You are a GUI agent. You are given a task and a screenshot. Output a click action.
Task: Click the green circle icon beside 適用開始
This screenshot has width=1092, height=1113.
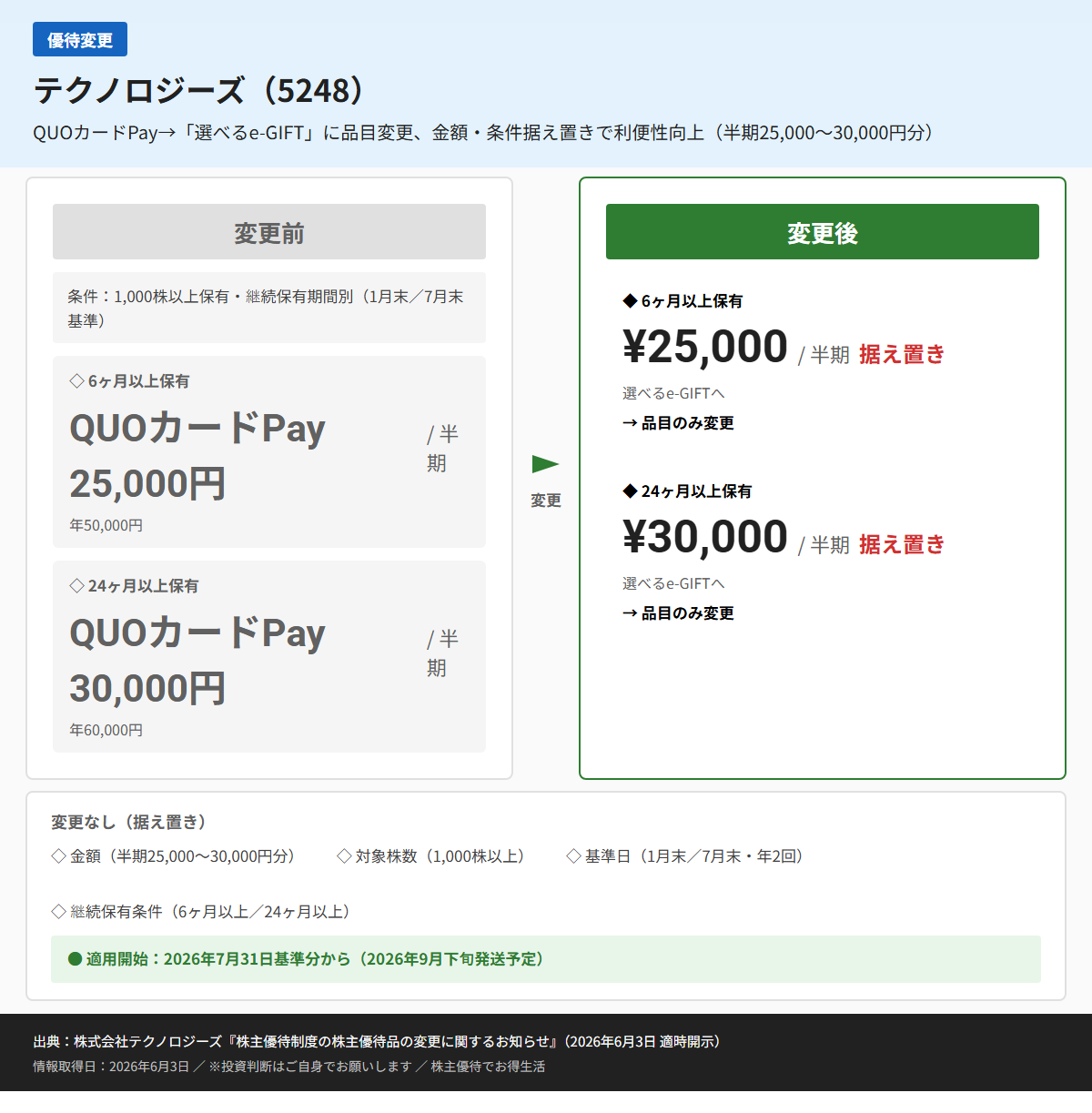pos(76,959)
